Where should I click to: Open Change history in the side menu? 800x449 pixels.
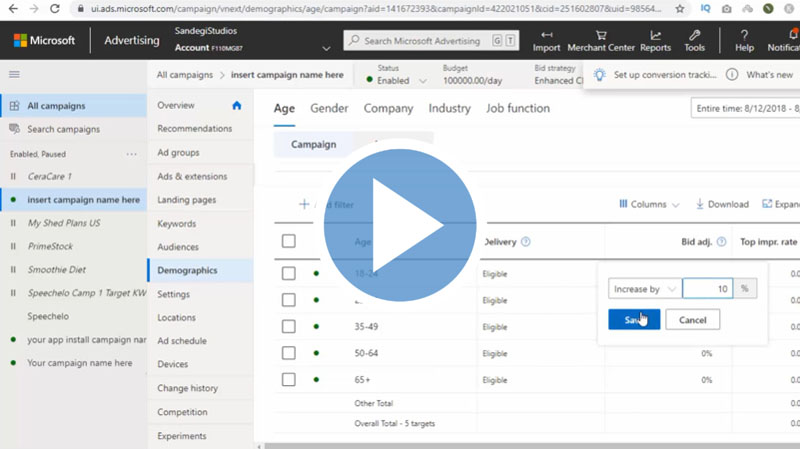[187, 388]
